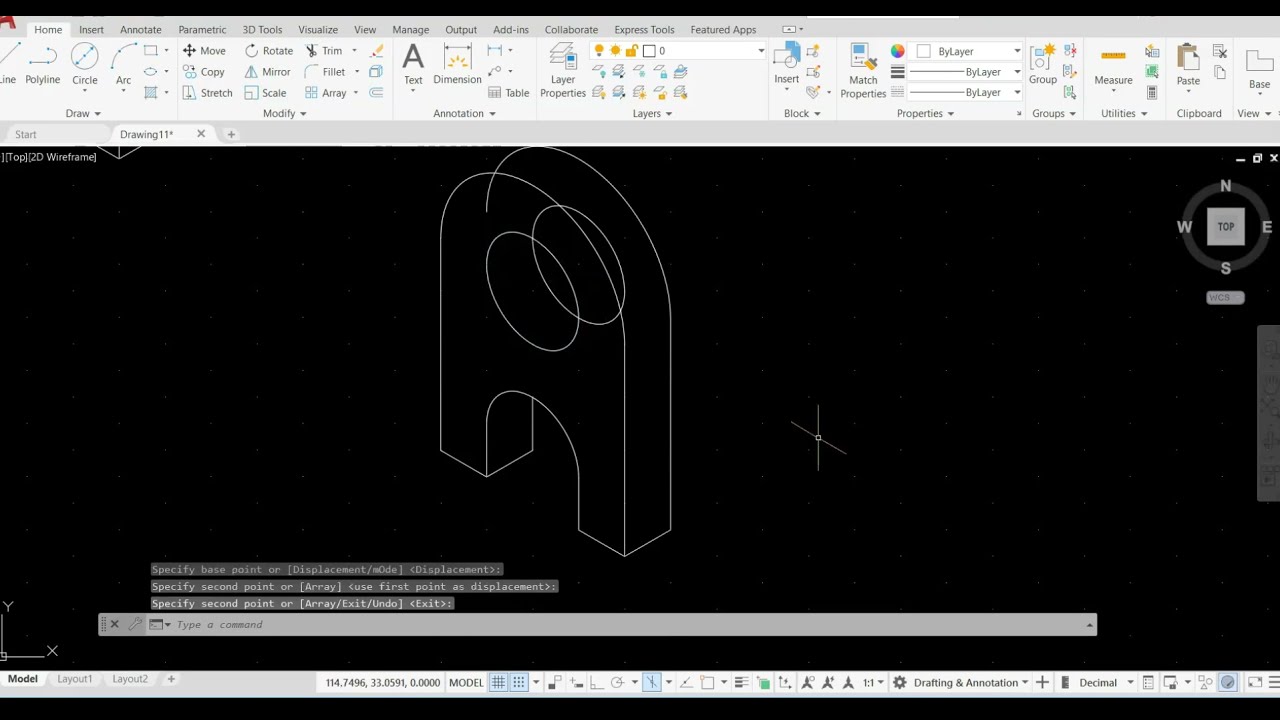Activate the Array command

coord(326,93)
